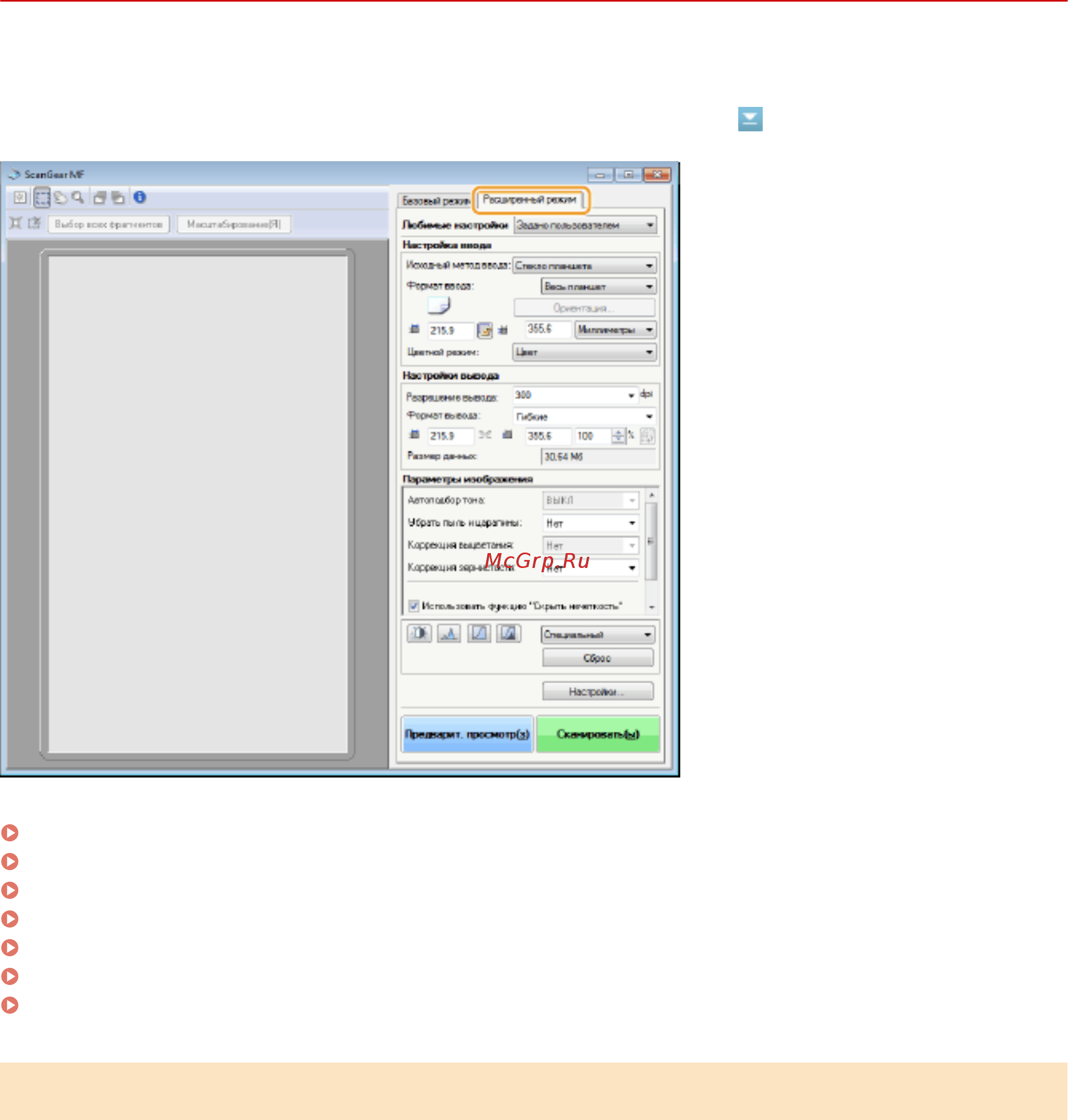Open the blue information icon
Image resolution: width=1068 pixels, height=1120 pixels.
click(x=139, y=197)
